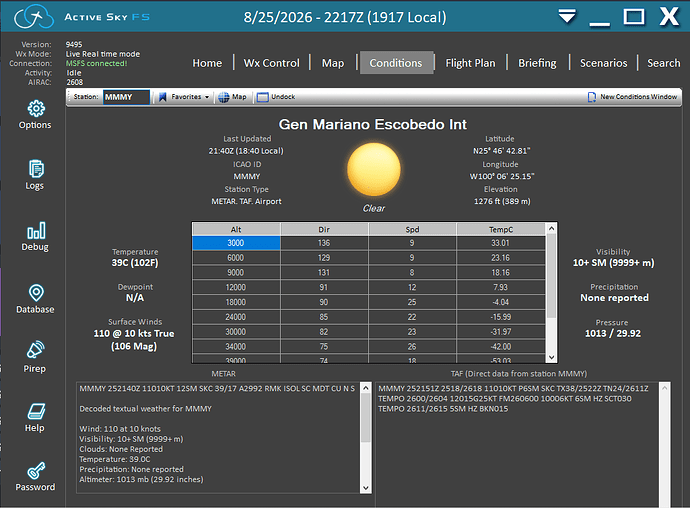The height and width of the screenshot is (508, 690).
Task: Maximize the Active Sky window
Action: pos(634,17)
